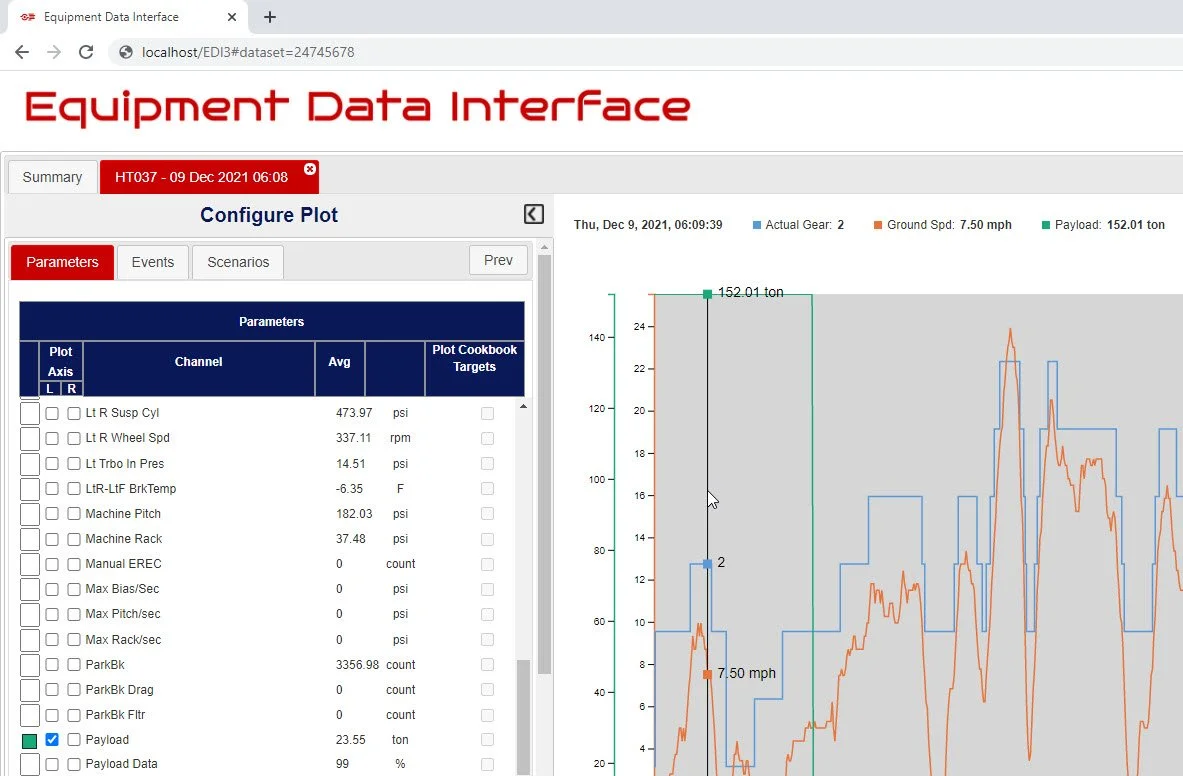1183x776 pixels.
Task: Enable Payload right axis checkbox
Action: pos(74,740)
